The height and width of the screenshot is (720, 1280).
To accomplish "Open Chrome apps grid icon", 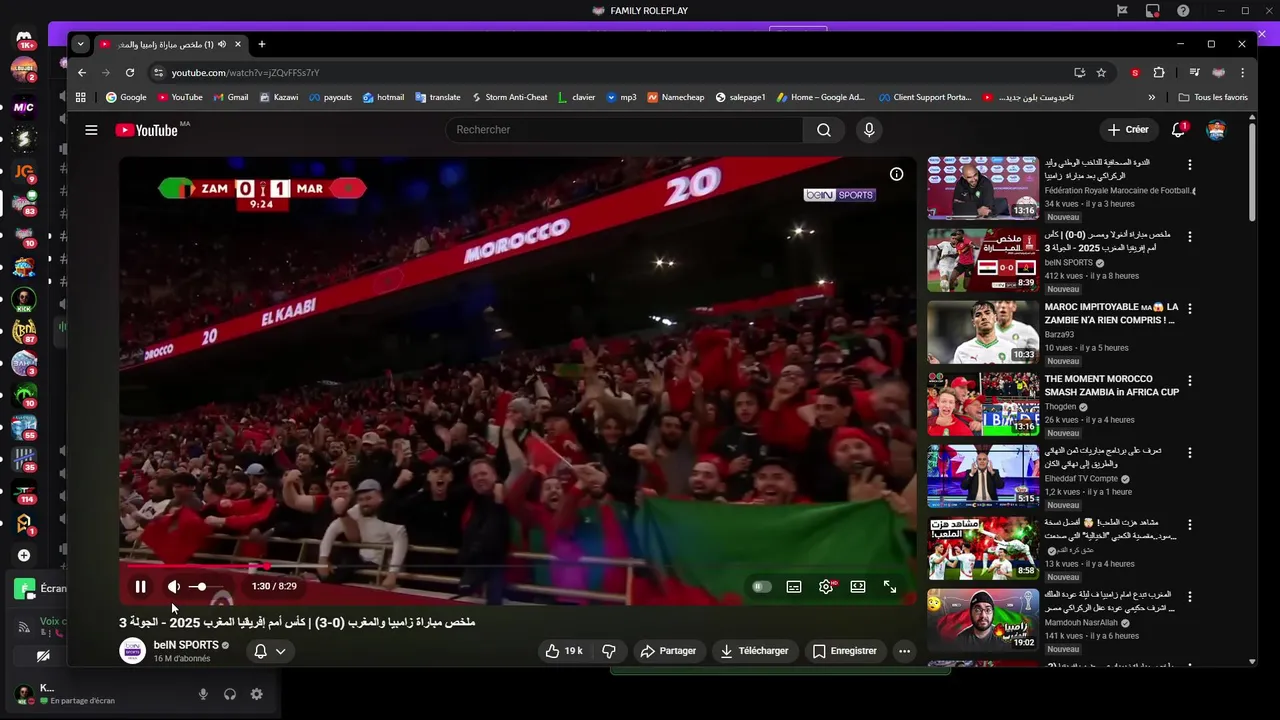I will [x=81, y=97].
